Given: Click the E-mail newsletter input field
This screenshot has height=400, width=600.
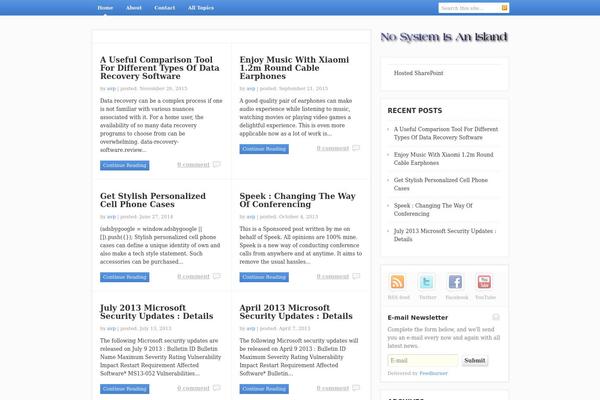Looking at the screenshot, I should click(x=423, y=360).
